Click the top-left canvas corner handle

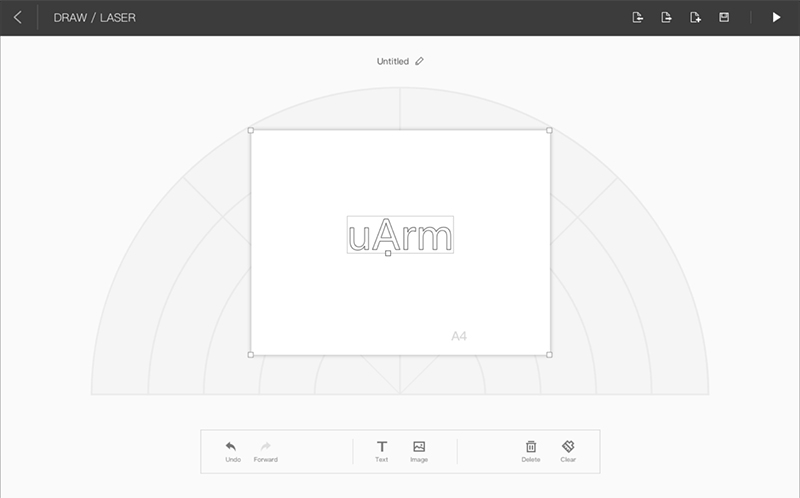click(250, 130)
